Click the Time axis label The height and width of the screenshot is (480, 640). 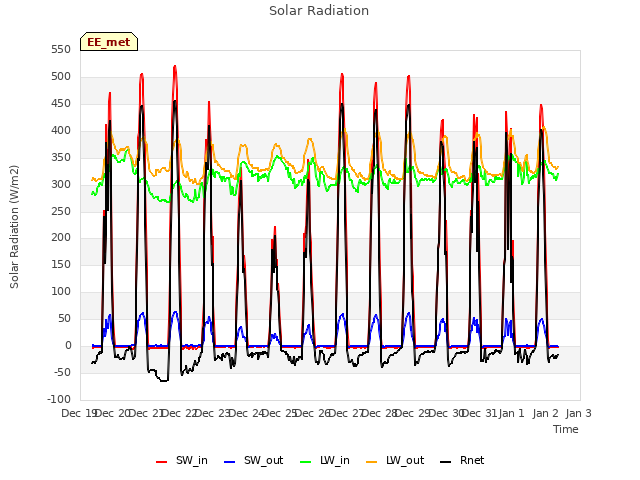coord(566,429)
